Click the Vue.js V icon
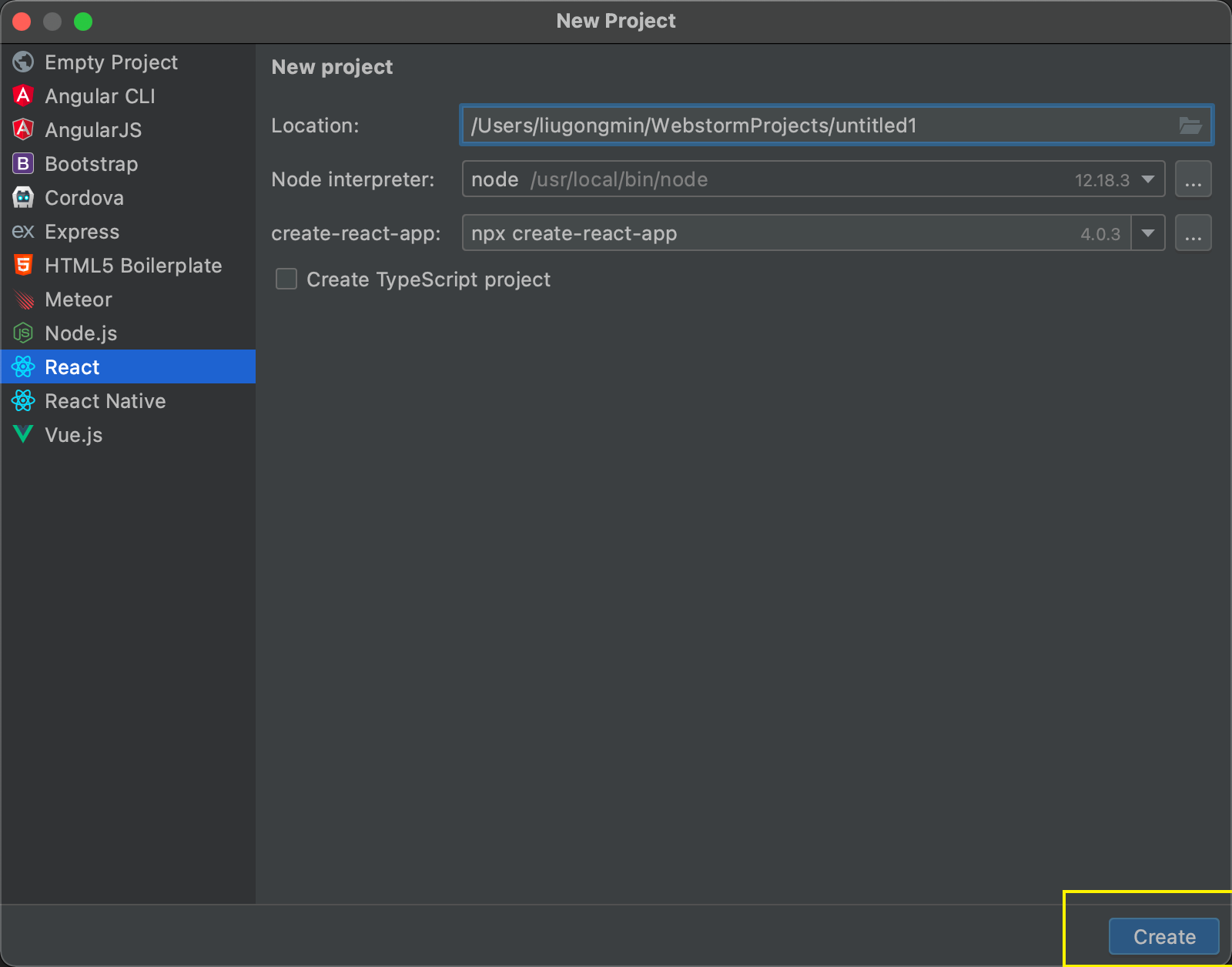Screen dimensions: 1232x967 pyautogui.click(x=23, y=434)
